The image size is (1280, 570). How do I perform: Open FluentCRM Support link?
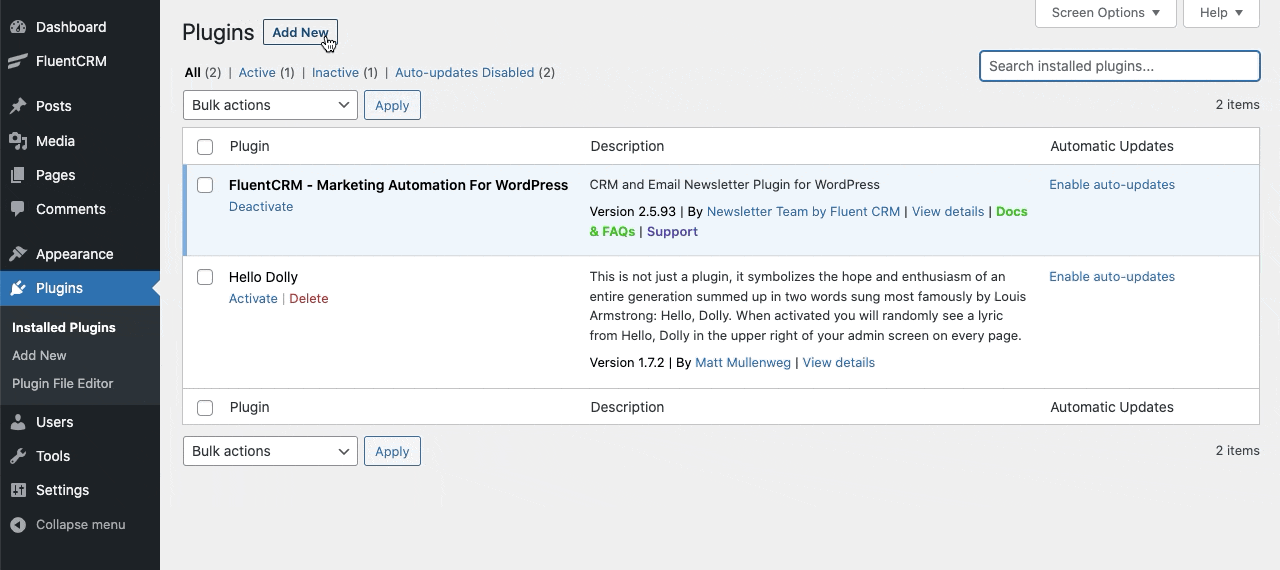(672, 231)
